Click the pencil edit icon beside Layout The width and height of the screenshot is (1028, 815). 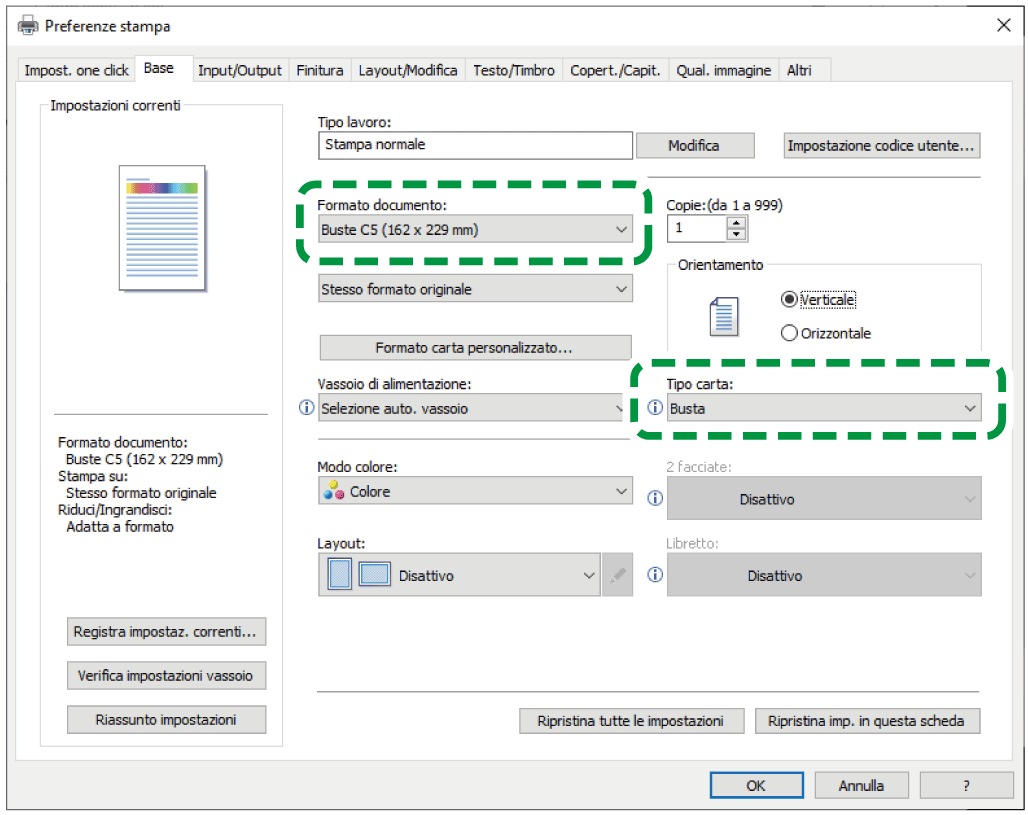(618, 576)
